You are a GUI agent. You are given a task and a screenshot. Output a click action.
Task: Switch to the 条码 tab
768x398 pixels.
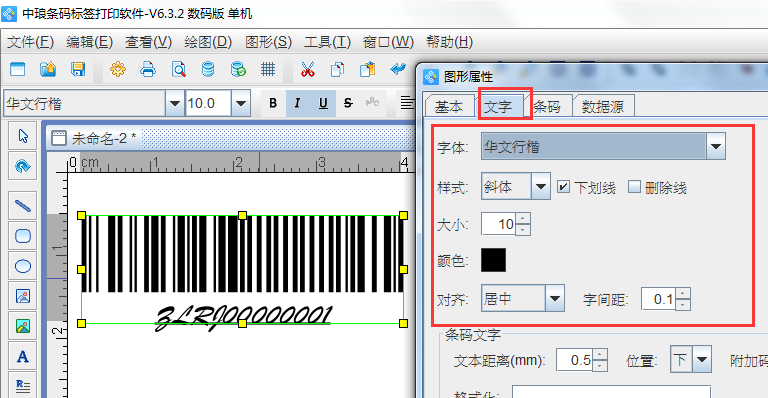point(548,106)
